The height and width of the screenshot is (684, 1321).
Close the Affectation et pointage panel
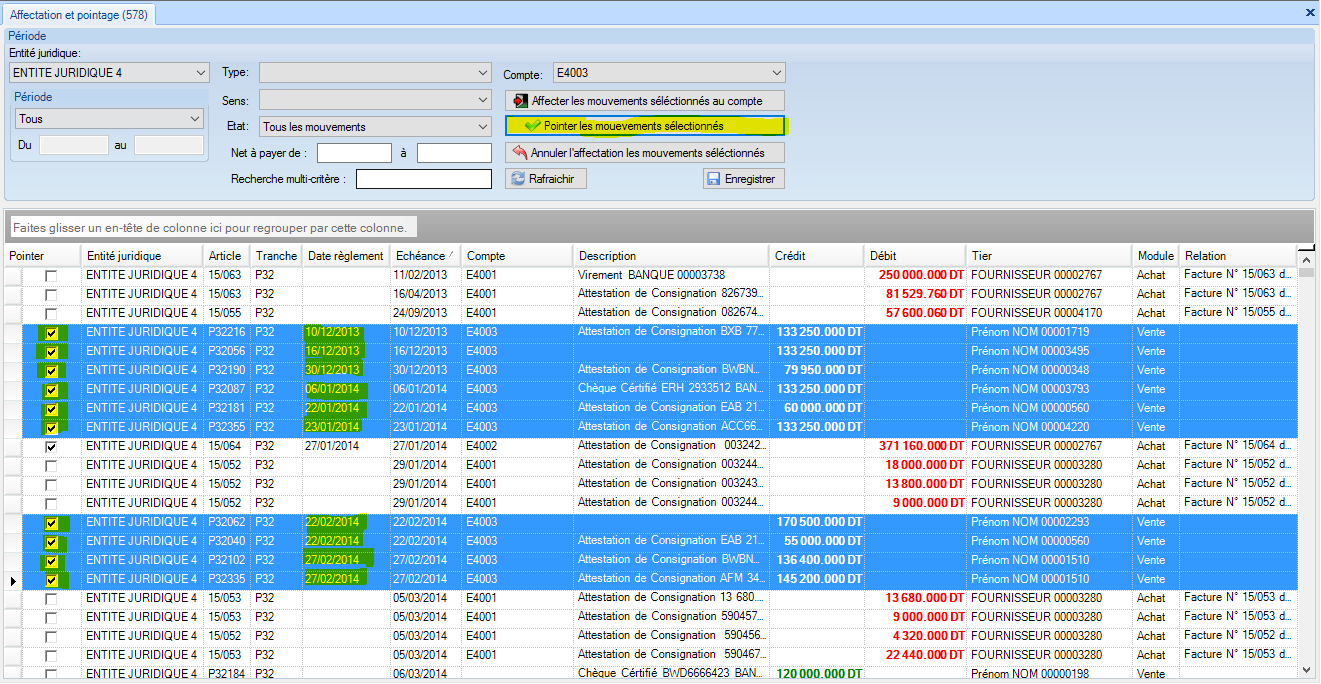[1310, 13]
